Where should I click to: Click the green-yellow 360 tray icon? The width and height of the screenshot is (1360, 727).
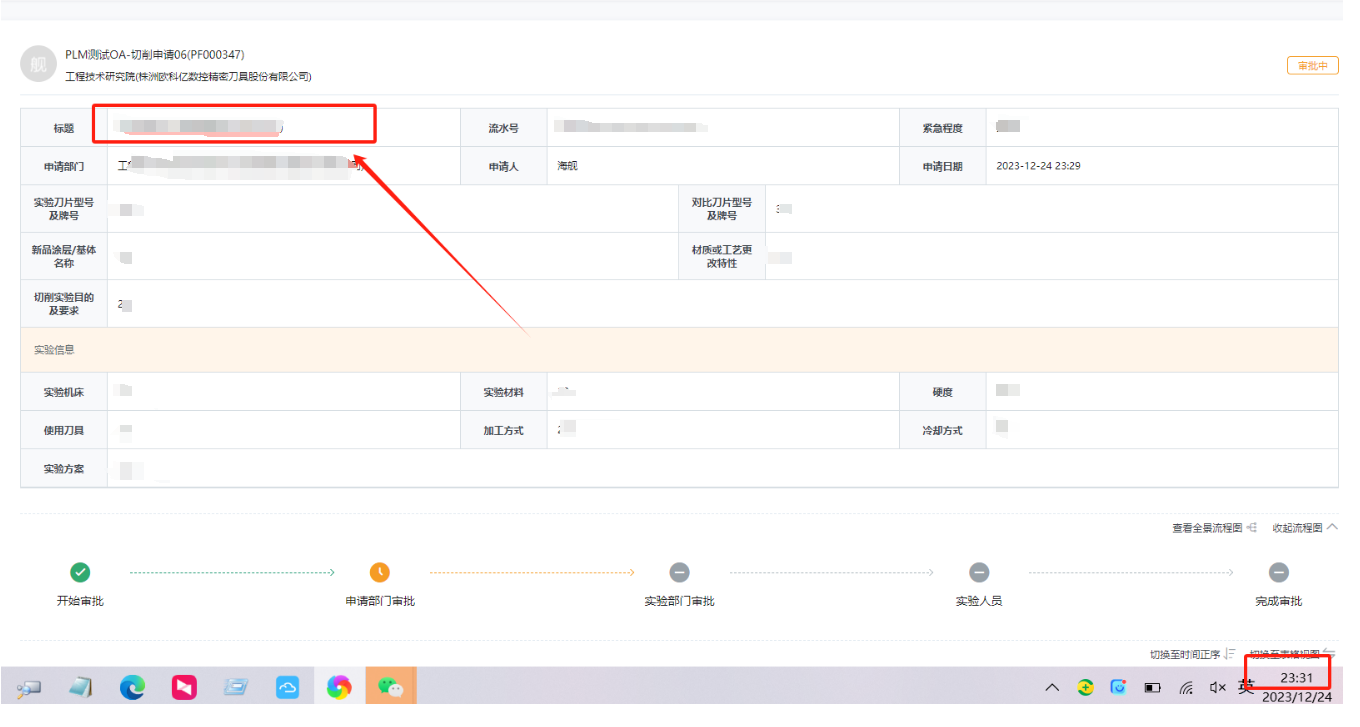1086,687
